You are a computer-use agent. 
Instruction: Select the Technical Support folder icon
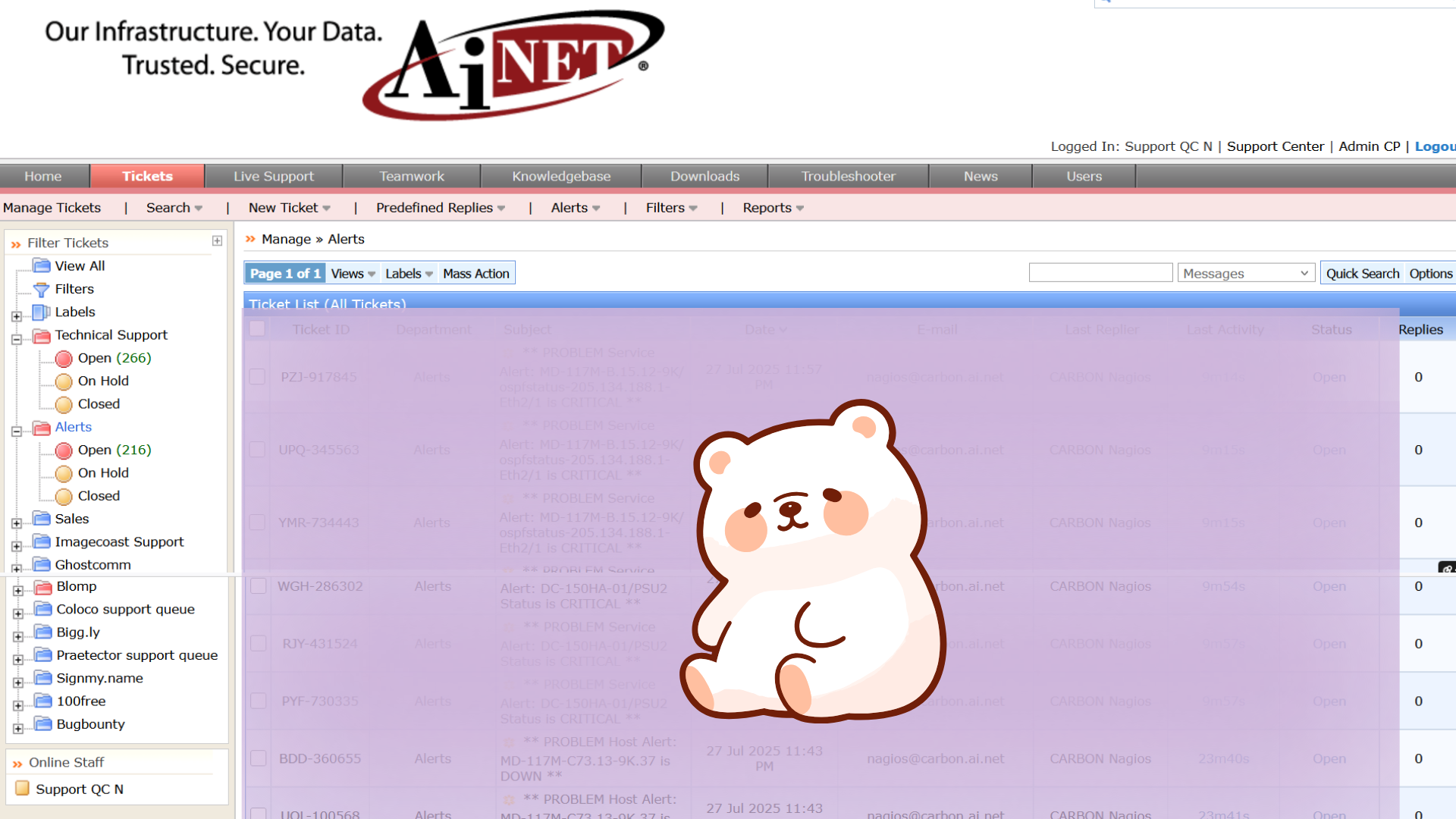pyautogui.click(x=42, y=336)
